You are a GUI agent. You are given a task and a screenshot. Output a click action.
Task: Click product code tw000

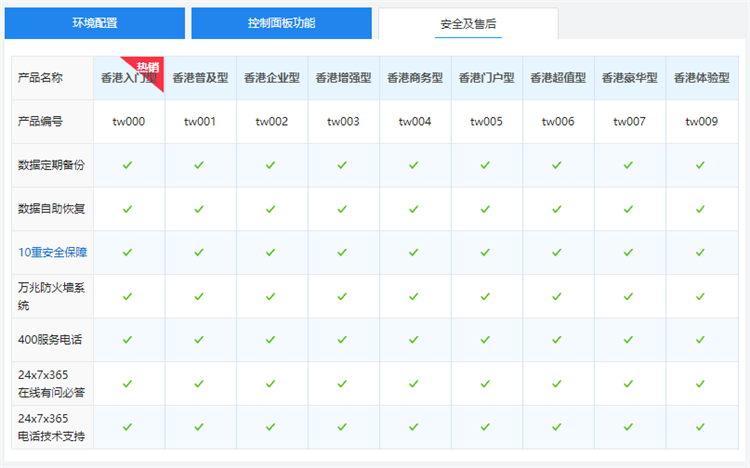128,122
